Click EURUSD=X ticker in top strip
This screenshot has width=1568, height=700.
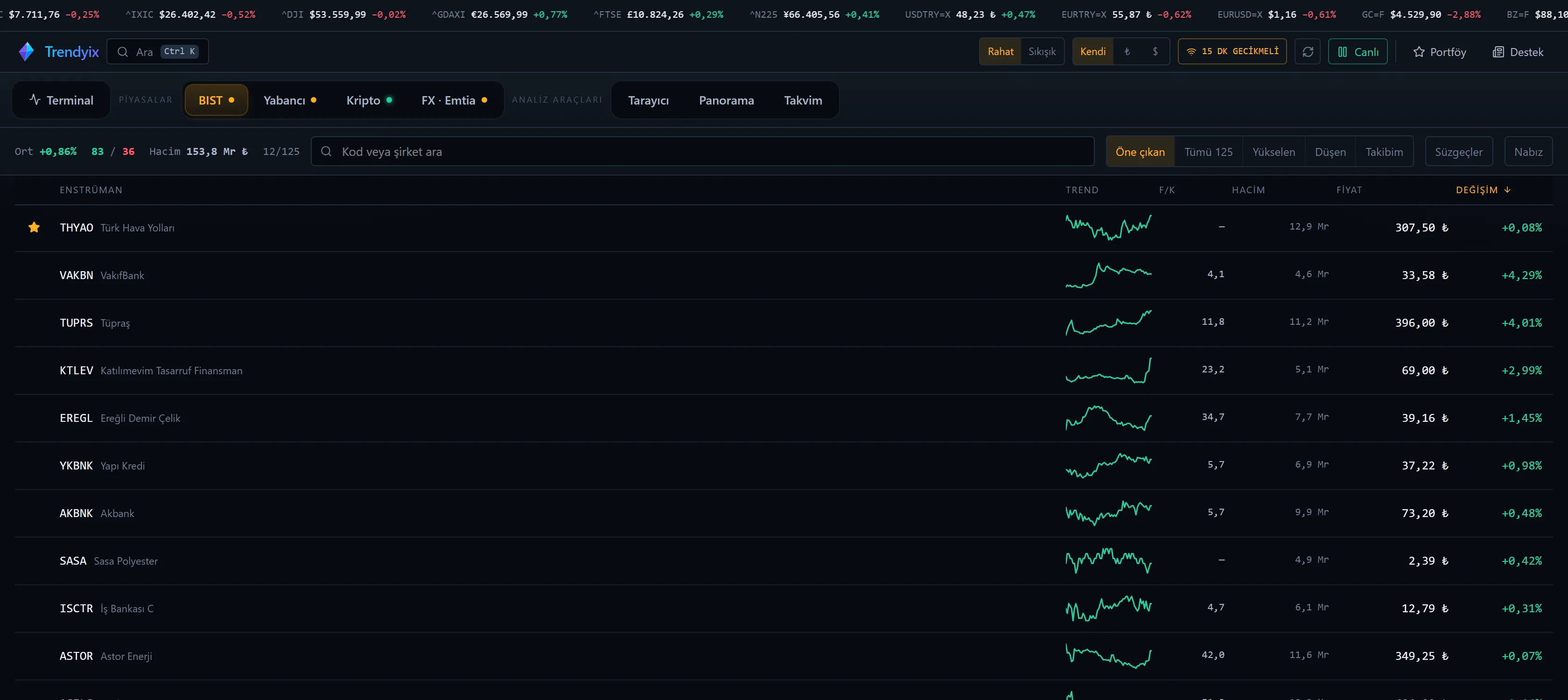pyautogui.click(x=1276, y=14)
